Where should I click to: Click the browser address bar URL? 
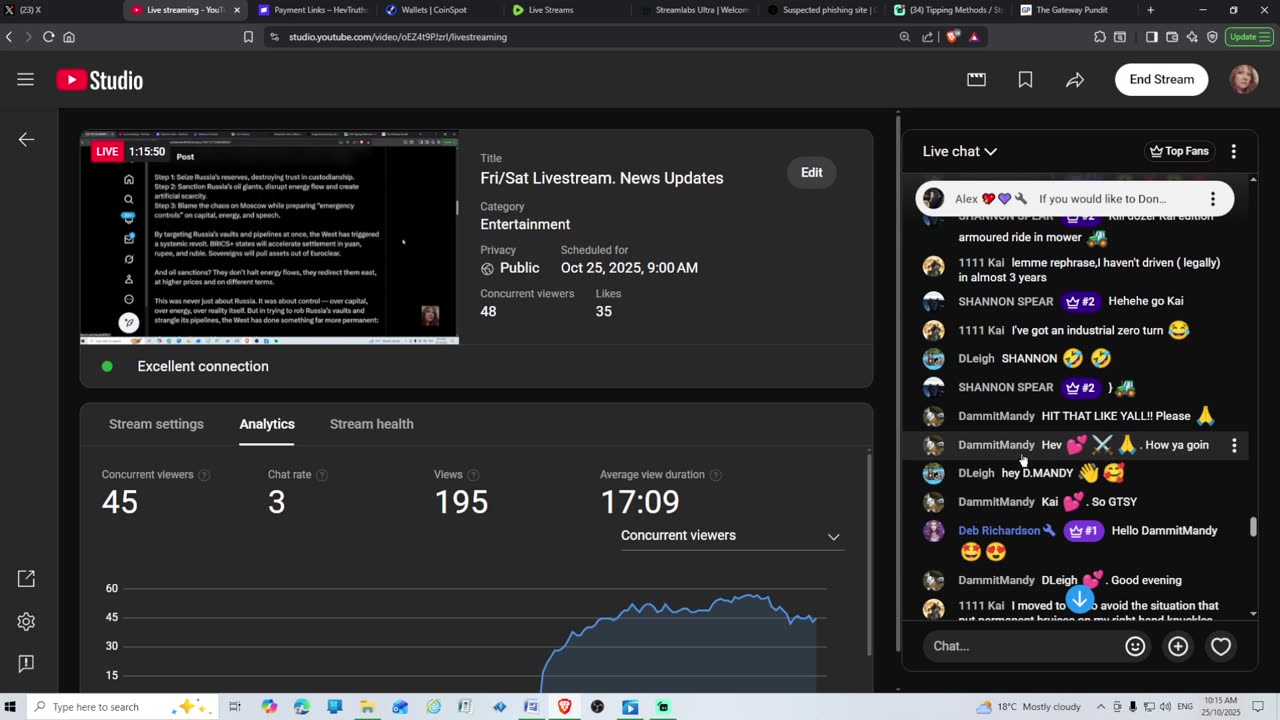coord(398,37)
